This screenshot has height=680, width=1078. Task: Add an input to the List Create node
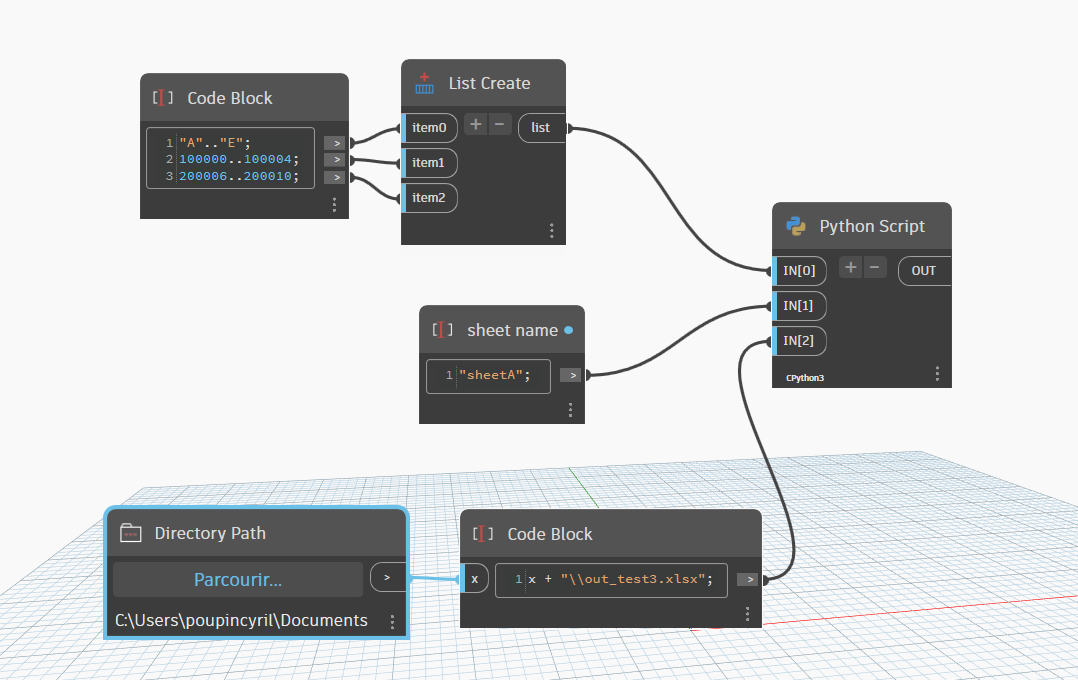pos(476,125)
